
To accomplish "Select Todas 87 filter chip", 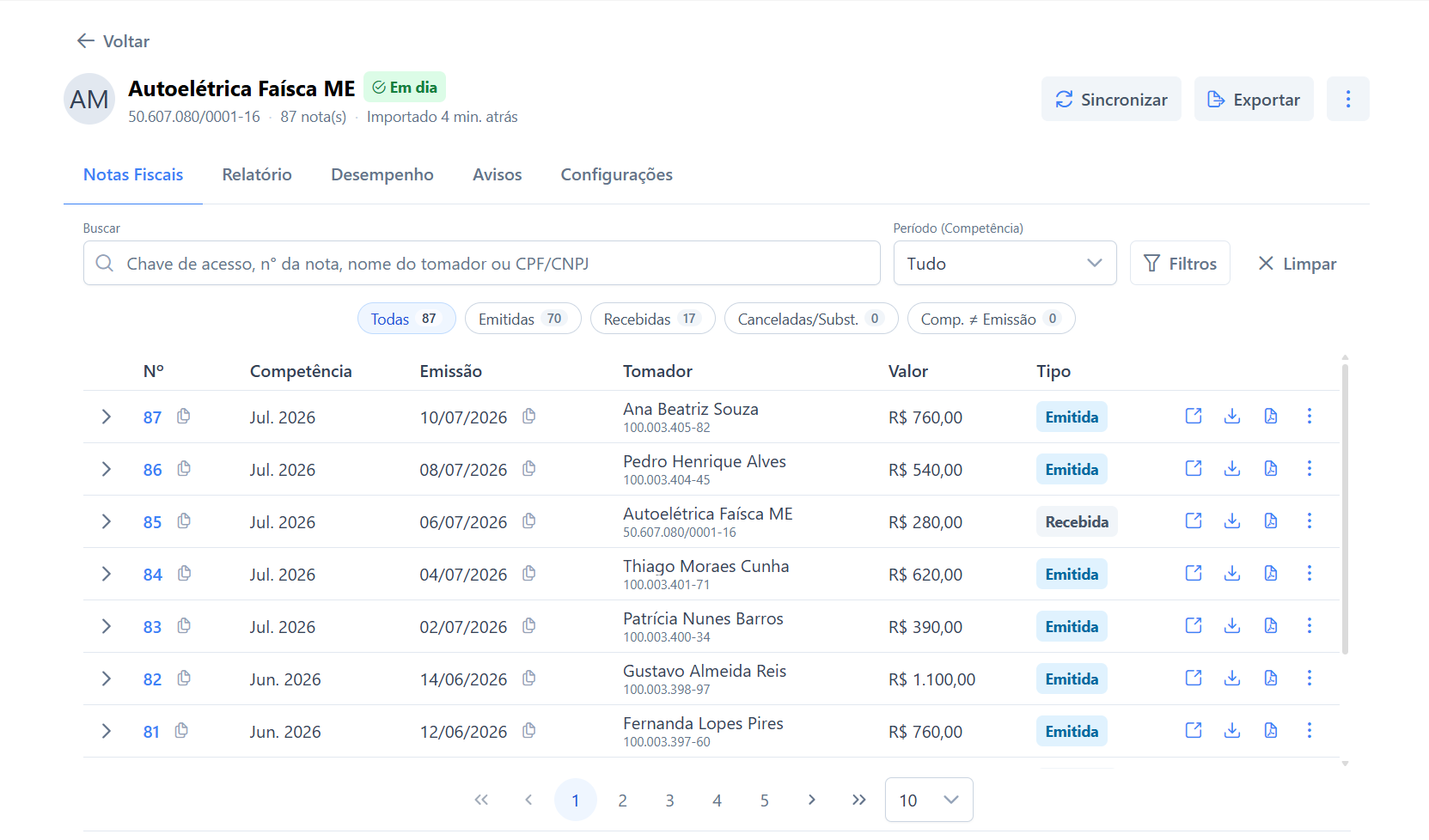I will coord(406,319).
